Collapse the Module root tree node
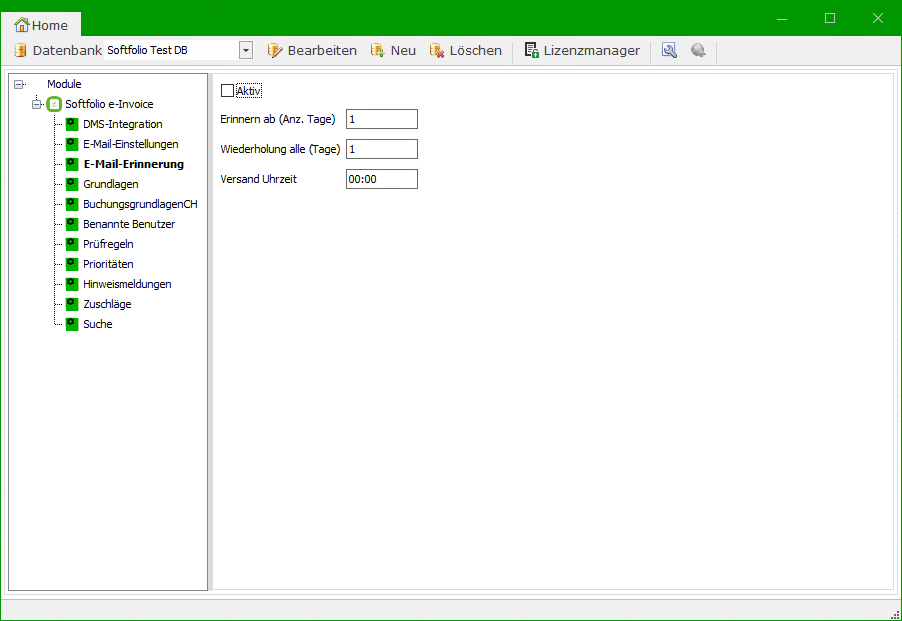This screenshot has width=902, height=621. (18, 84)
